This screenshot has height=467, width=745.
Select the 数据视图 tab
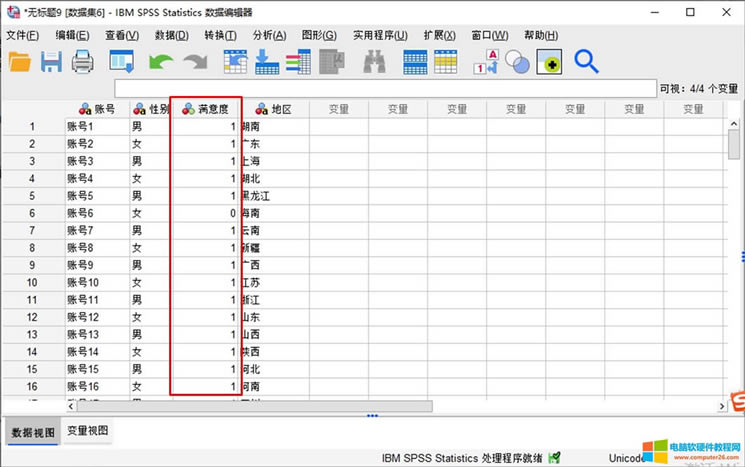click(x=31, y=432)
